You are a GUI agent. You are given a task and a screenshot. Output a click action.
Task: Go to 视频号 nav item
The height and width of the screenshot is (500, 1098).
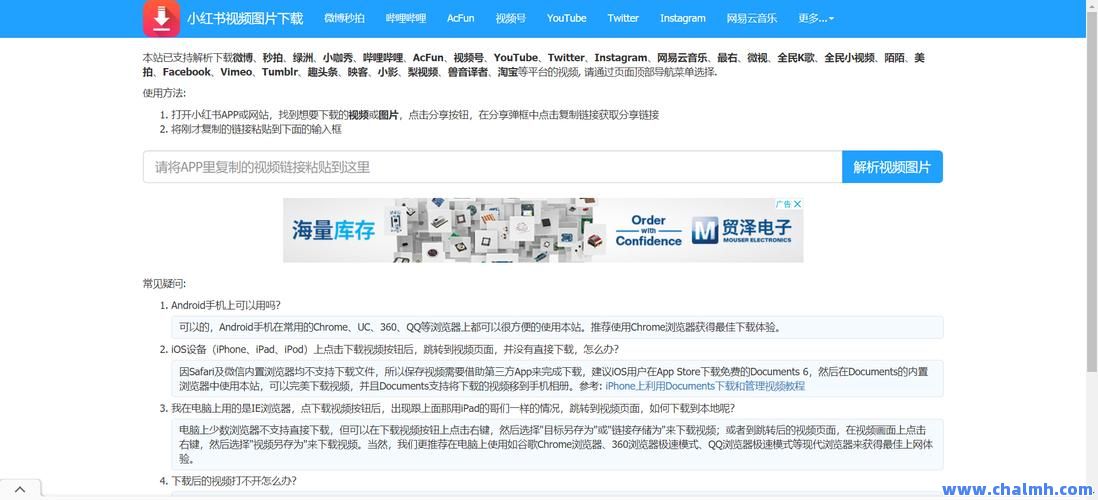tap(510, 19)
